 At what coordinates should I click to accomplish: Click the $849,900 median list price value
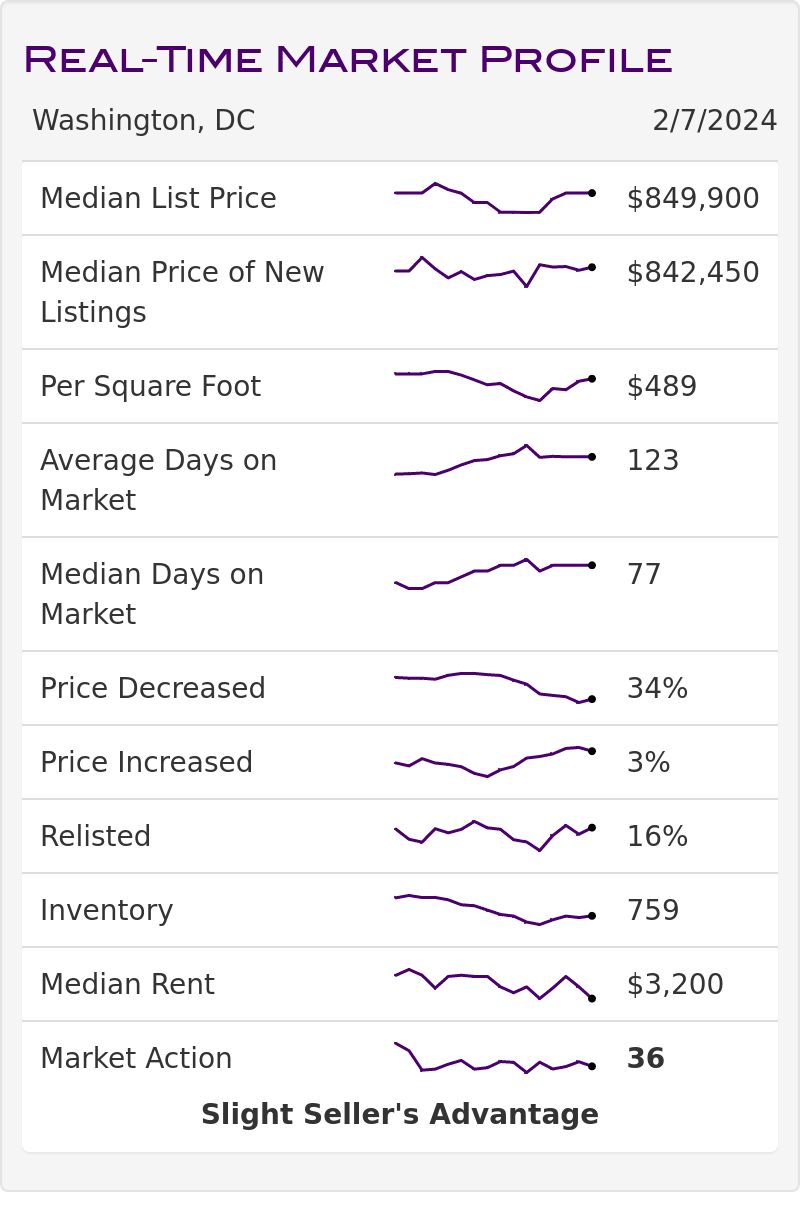[x=693, y=199]
